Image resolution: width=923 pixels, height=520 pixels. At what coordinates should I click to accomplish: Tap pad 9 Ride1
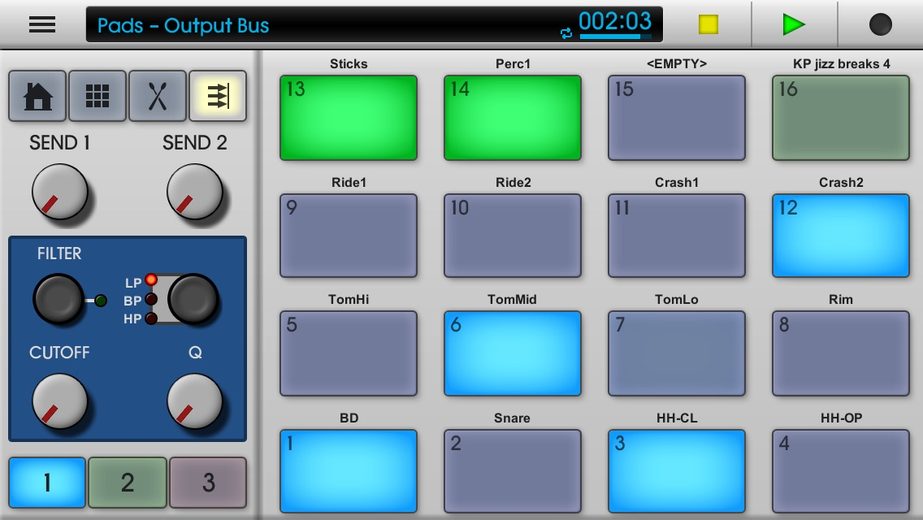348,236
